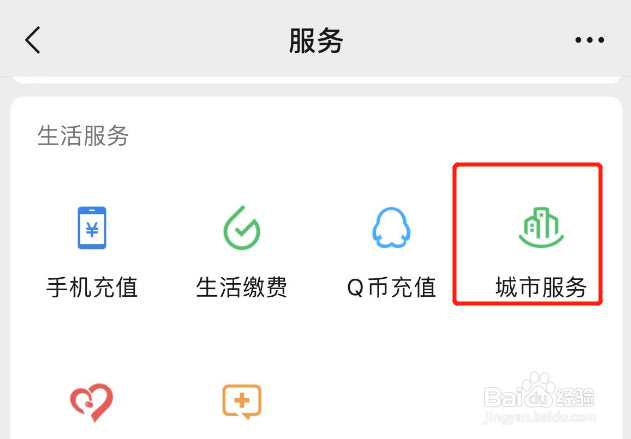Open the orange medical plus chat icon
The image size is (631, 439).
click(x=242, y=402)
